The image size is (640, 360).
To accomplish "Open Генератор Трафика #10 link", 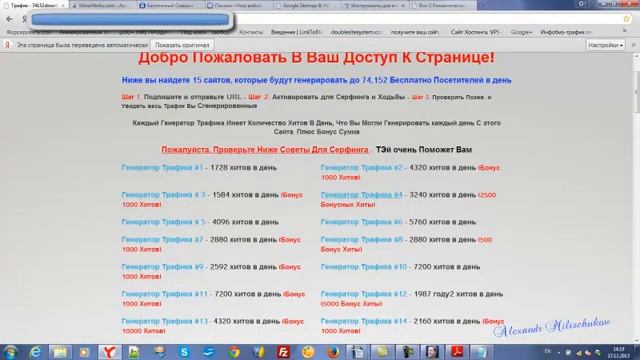I will [364, 267].
